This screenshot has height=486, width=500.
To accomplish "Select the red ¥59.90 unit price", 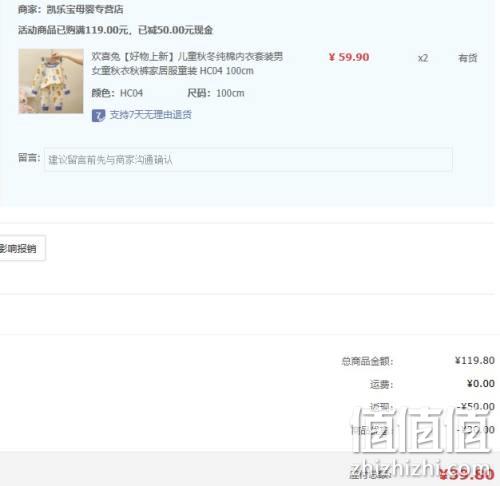I will point(349,57).
